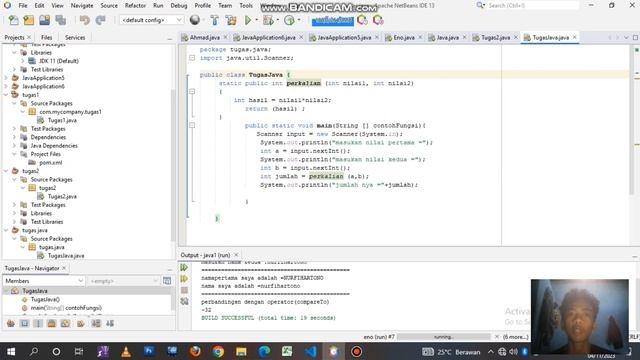
Task: Re-run output with the top green arrows icon
Action: pos(184,268)
